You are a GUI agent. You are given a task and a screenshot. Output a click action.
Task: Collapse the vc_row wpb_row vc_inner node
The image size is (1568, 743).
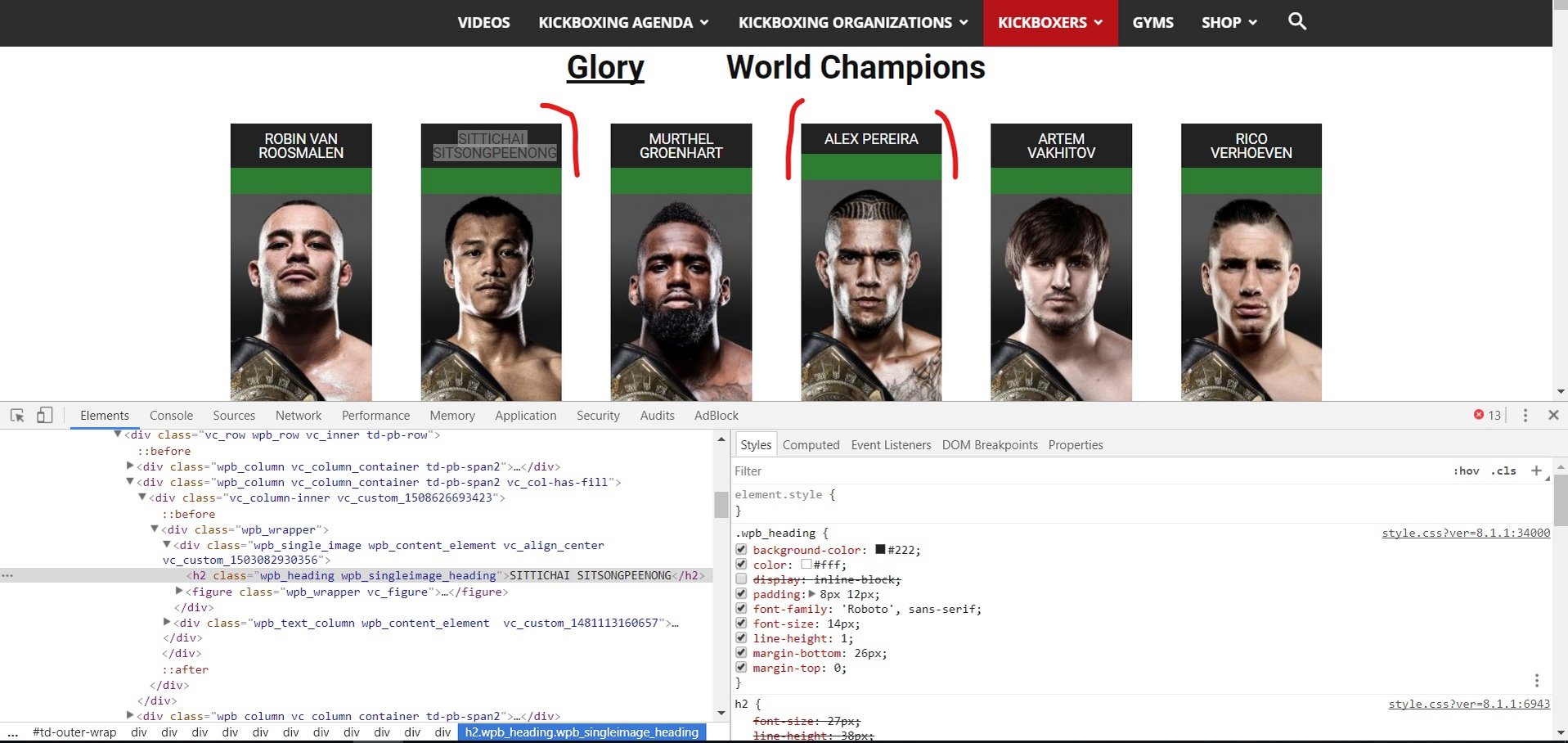[x=118, y=435]
